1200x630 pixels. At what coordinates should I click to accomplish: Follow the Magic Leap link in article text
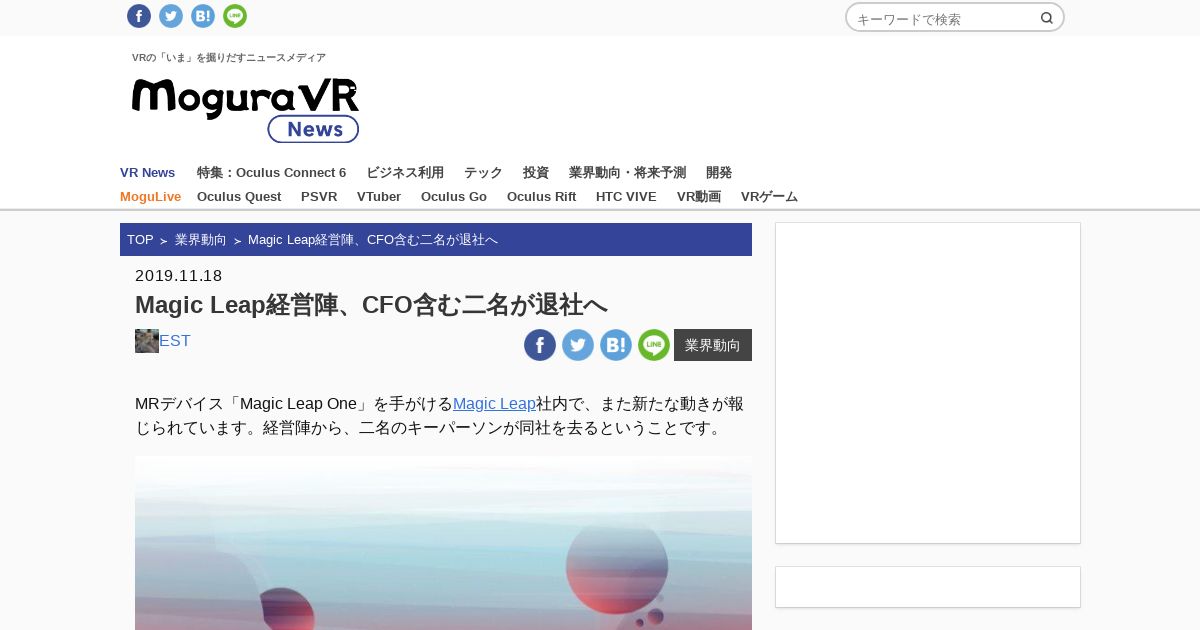click(x=494, y=404)
